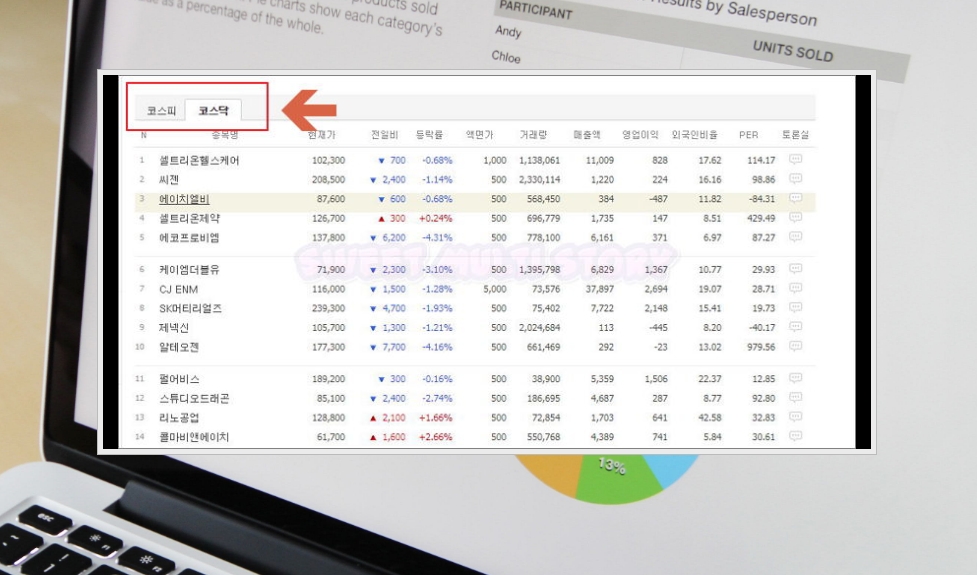Image resolution: width=977 pixels, height=575 pixels.
Task: Click the 거래량 column header
Action: tap(533, 135)
